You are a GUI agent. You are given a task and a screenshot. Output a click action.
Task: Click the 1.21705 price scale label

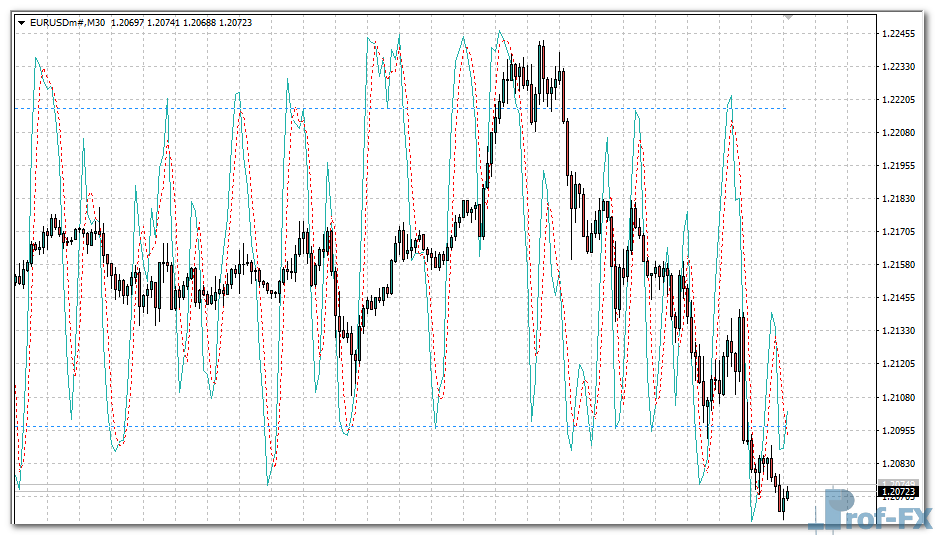(x=900, y=232)
